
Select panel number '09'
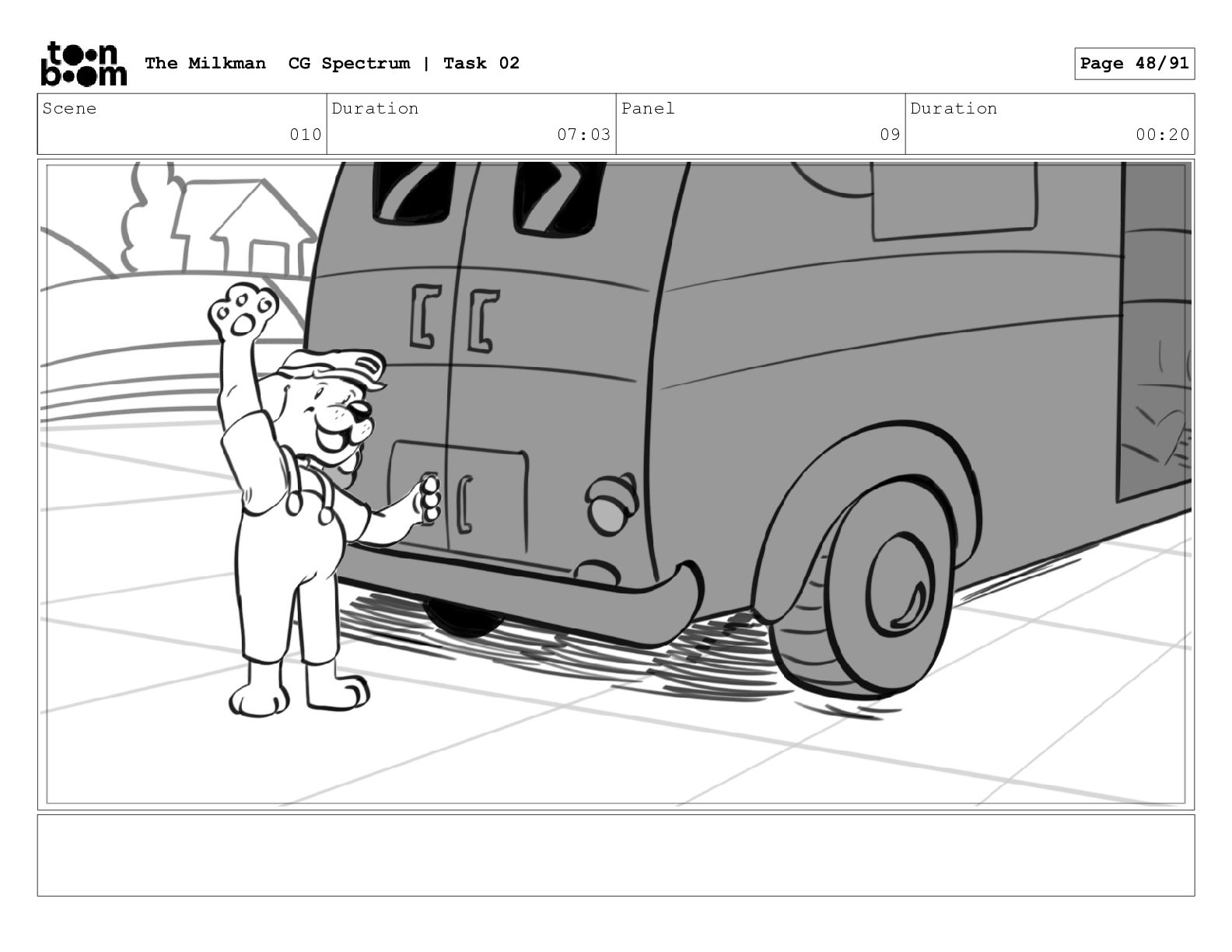click(x=890, y=135)
